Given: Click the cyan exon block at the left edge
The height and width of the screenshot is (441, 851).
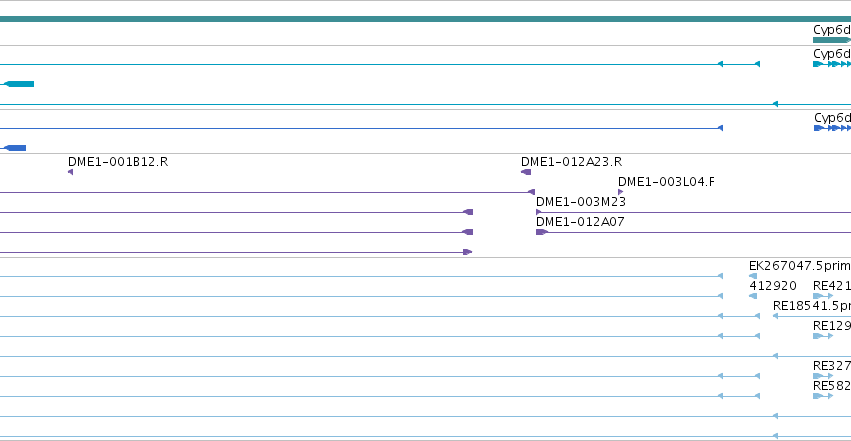Looking at the screenshot, I should coord(20,84).
